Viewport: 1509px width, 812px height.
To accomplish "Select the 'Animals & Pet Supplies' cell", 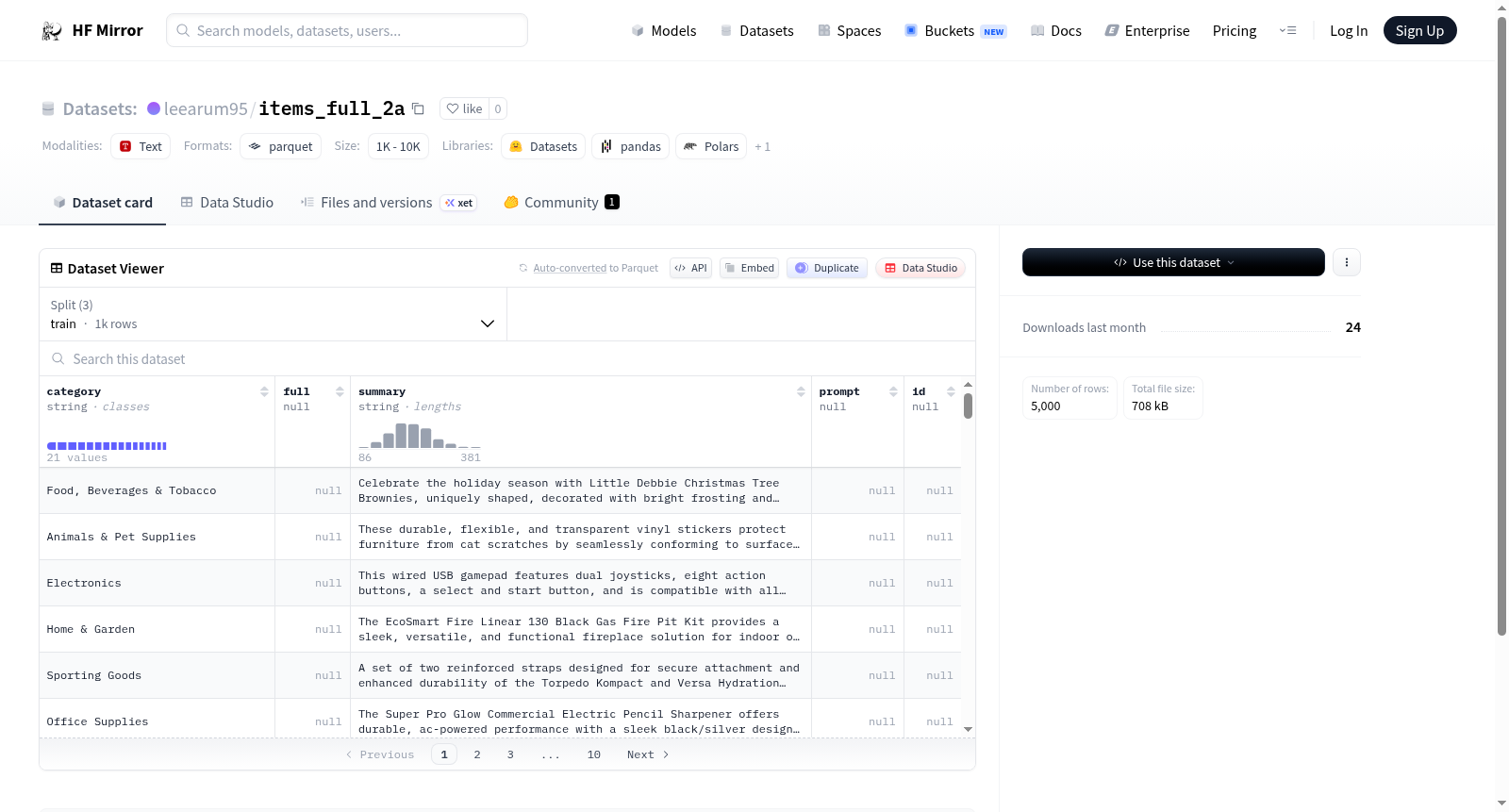I will pyautogui.click(x=158, y=537).
